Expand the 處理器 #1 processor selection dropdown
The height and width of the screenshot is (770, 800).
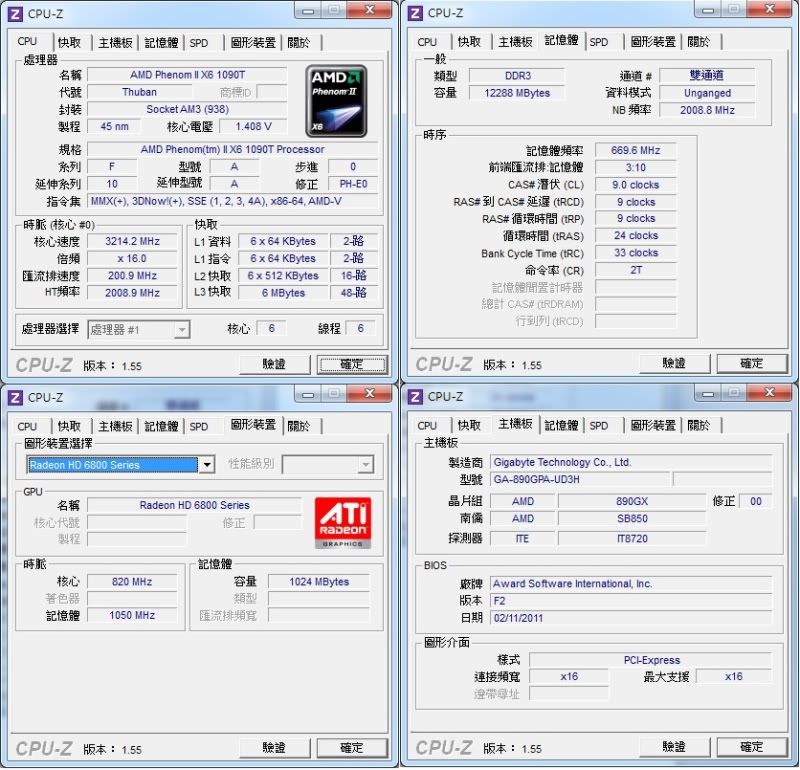coord(181,330)
